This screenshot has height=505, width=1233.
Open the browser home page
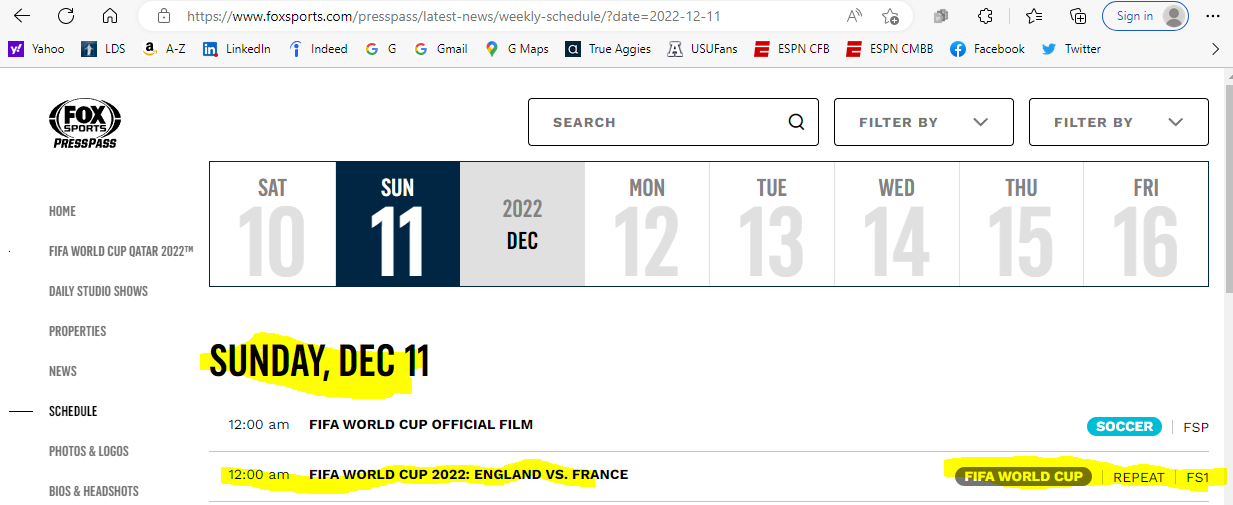point(110,16)
